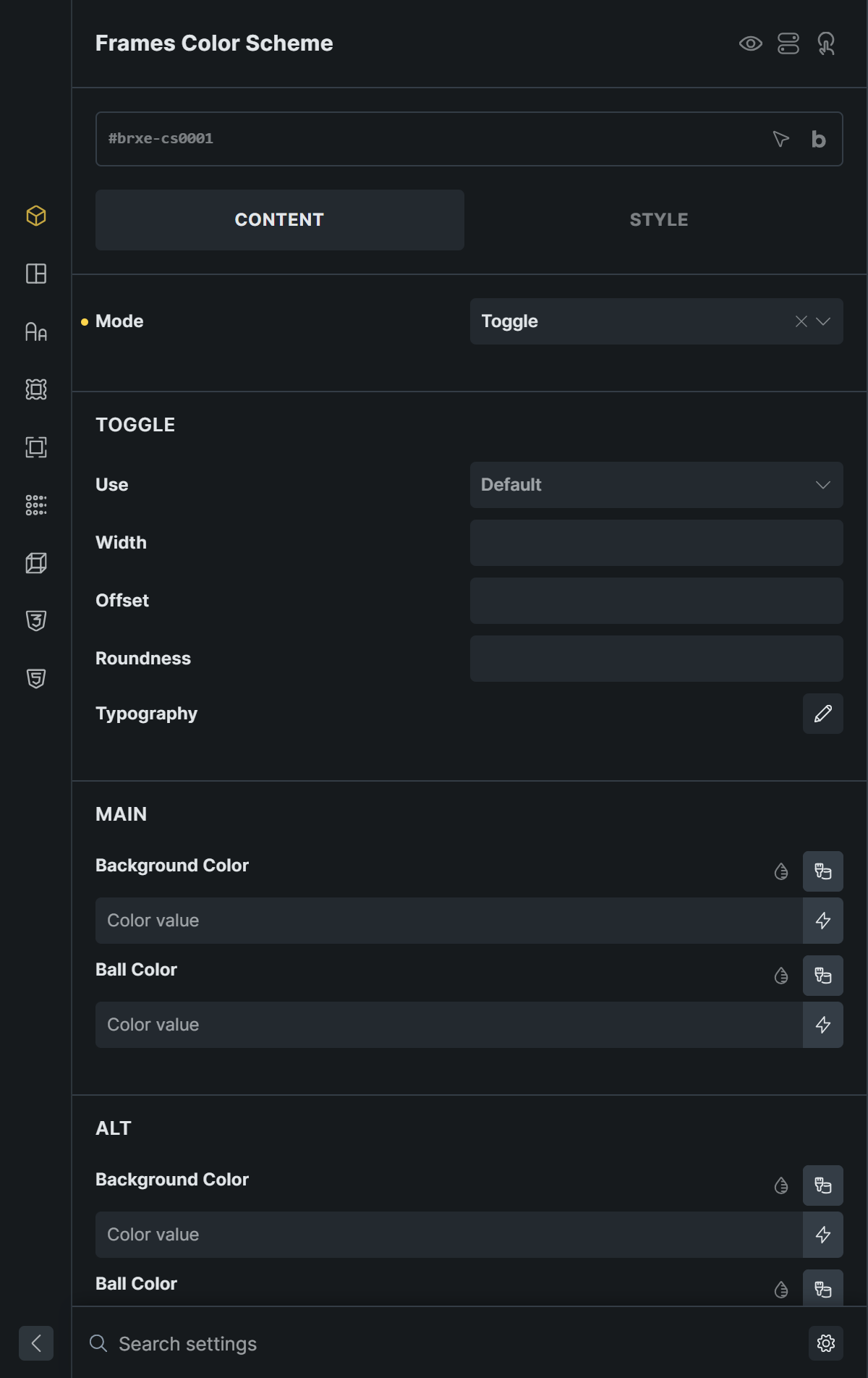Image resolution: width=868 pixels, height=1378 pixels.
Task: Click the ALT section heading
Action: click(x=114, y=1128)
